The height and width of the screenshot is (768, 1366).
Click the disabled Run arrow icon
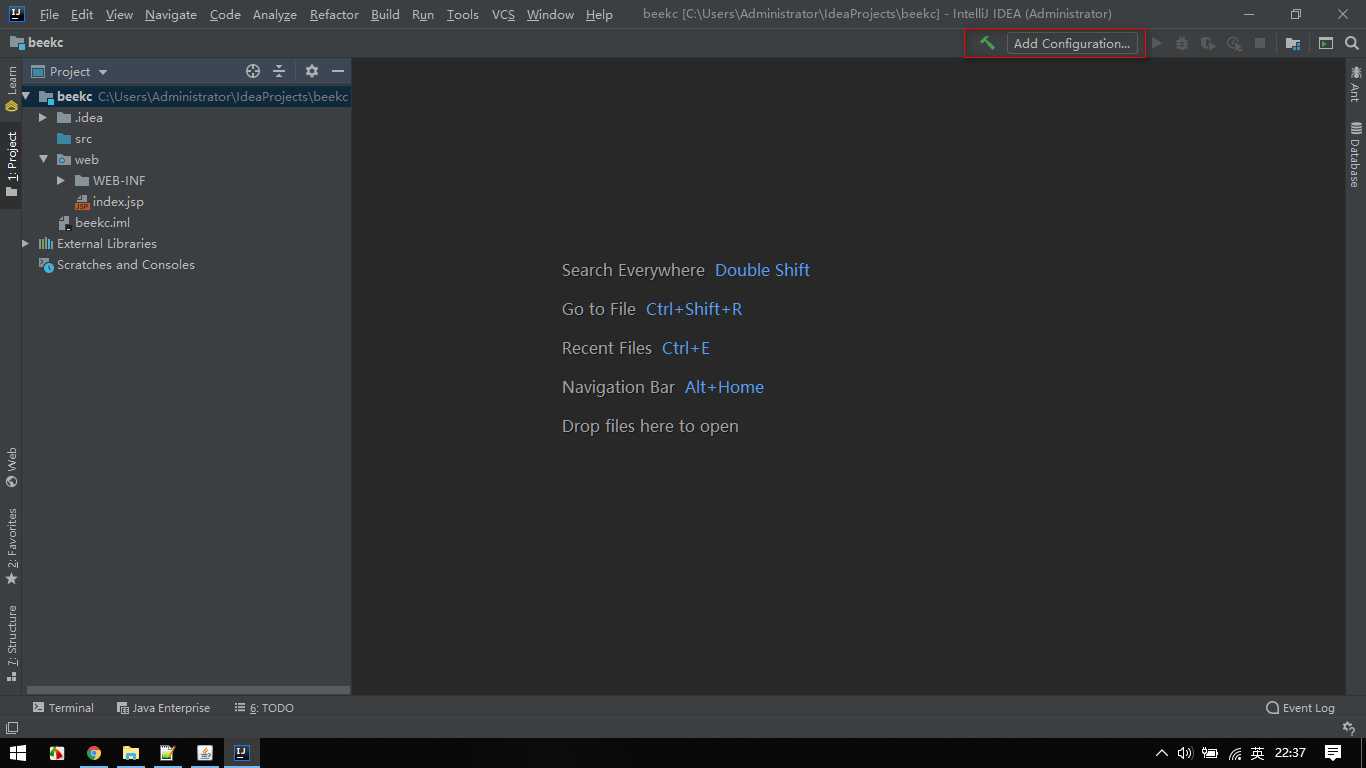click(1157, 43)
